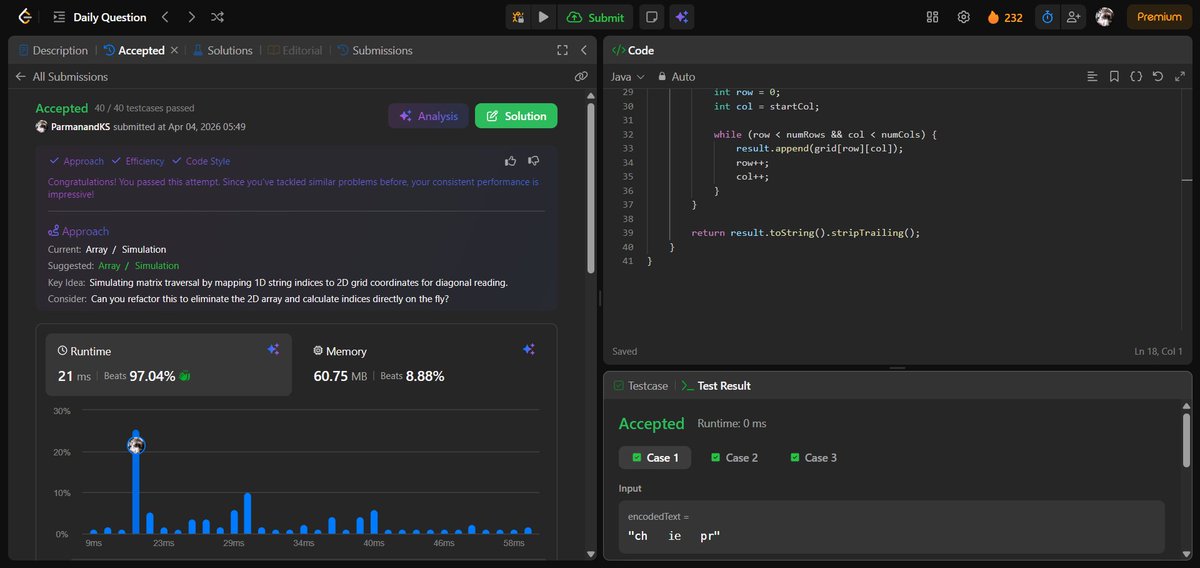
Task: Click the Premium button
Action: pos(1159,17)
